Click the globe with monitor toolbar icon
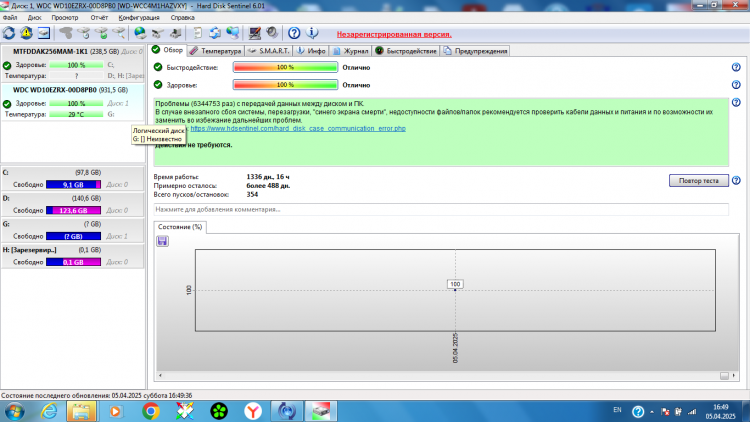This screenshot has height=422, width=750. tap(232, 33)
